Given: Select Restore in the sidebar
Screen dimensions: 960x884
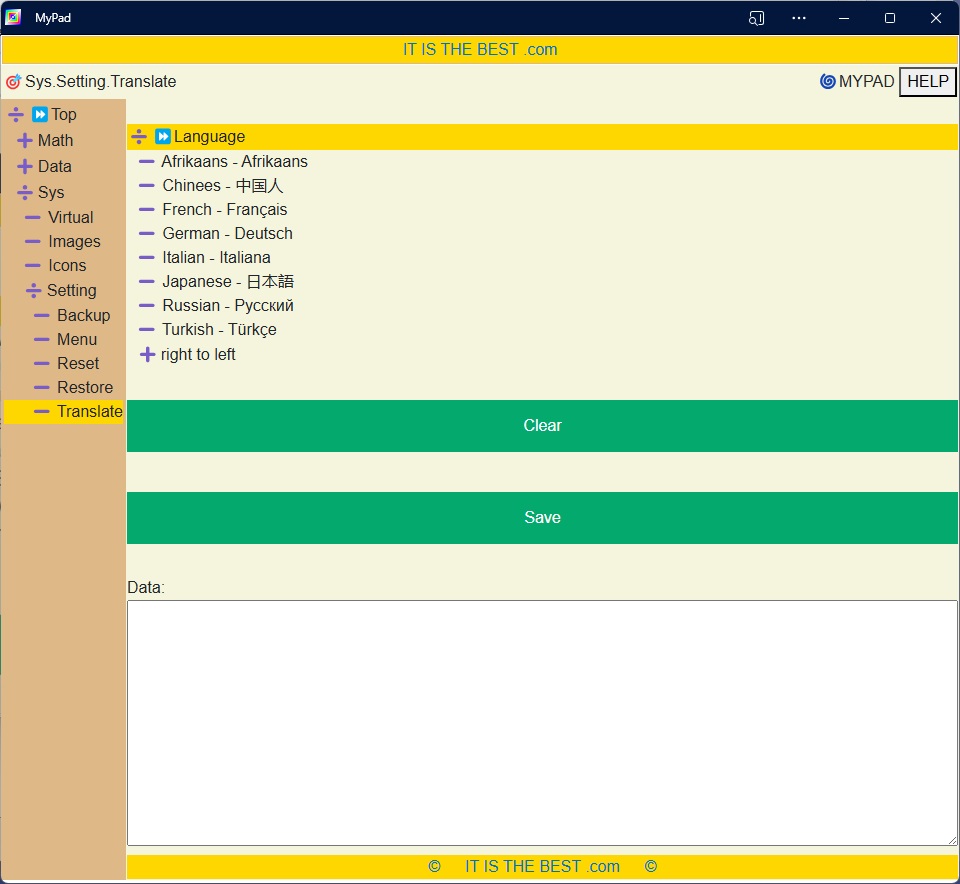Looking at the screenshot, I should coord(84,387).
